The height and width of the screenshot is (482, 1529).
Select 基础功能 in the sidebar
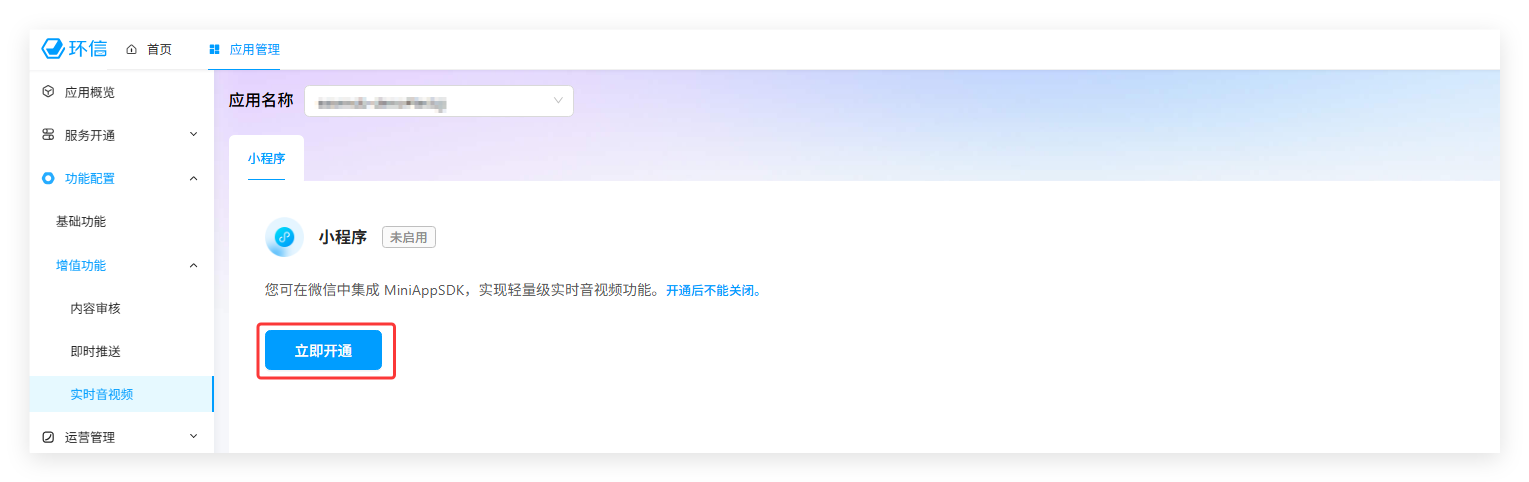click(80, 221)
